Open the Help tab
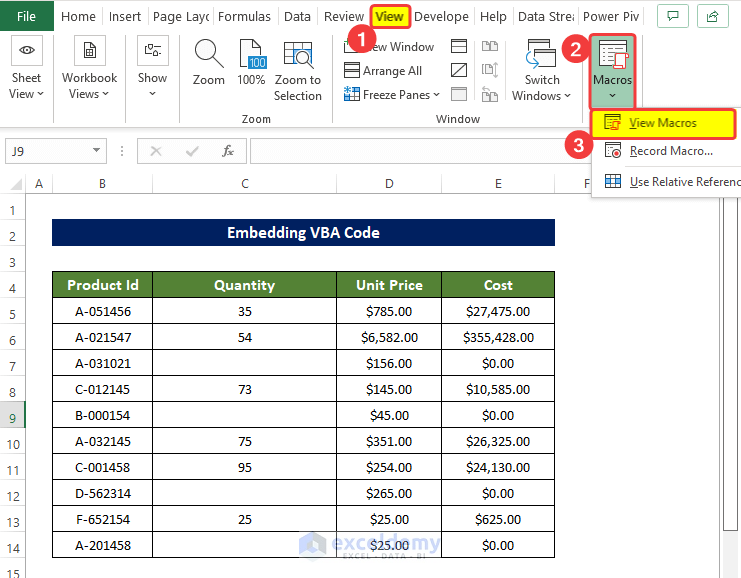Viewport: 741px width, 578px height. point(493,17)
